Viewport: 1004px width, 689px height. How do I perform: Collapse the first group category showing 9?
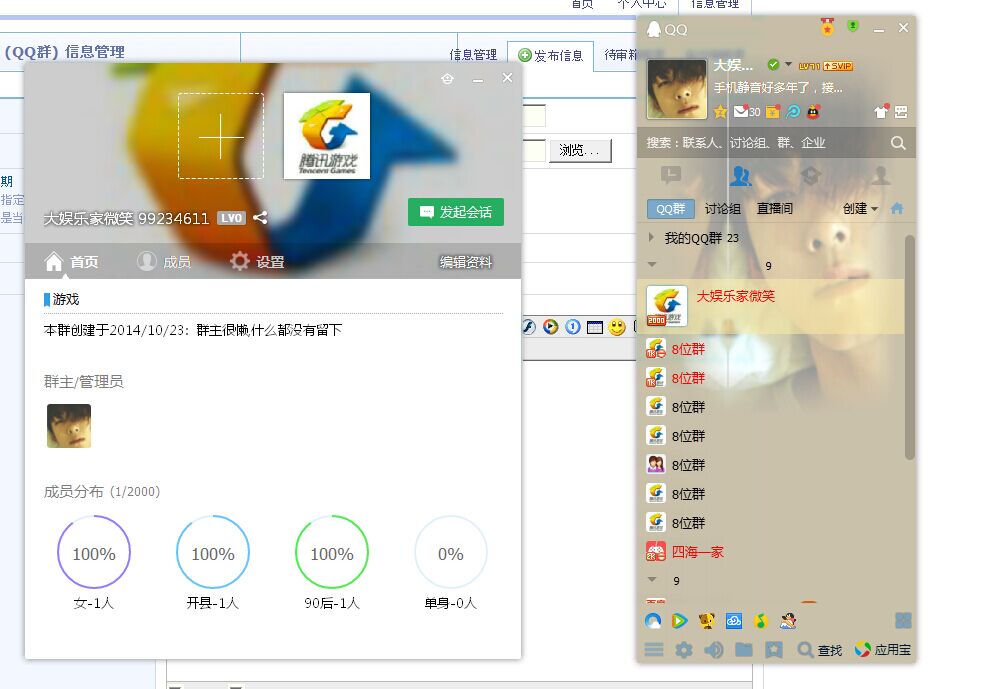pyautogui.click(x=652, y=264)
